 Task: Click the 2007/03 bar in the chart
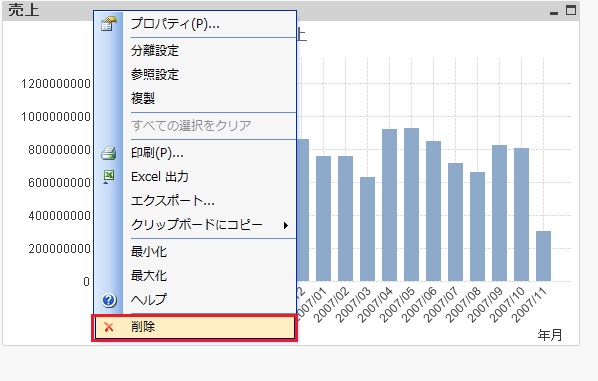(367, 229)
